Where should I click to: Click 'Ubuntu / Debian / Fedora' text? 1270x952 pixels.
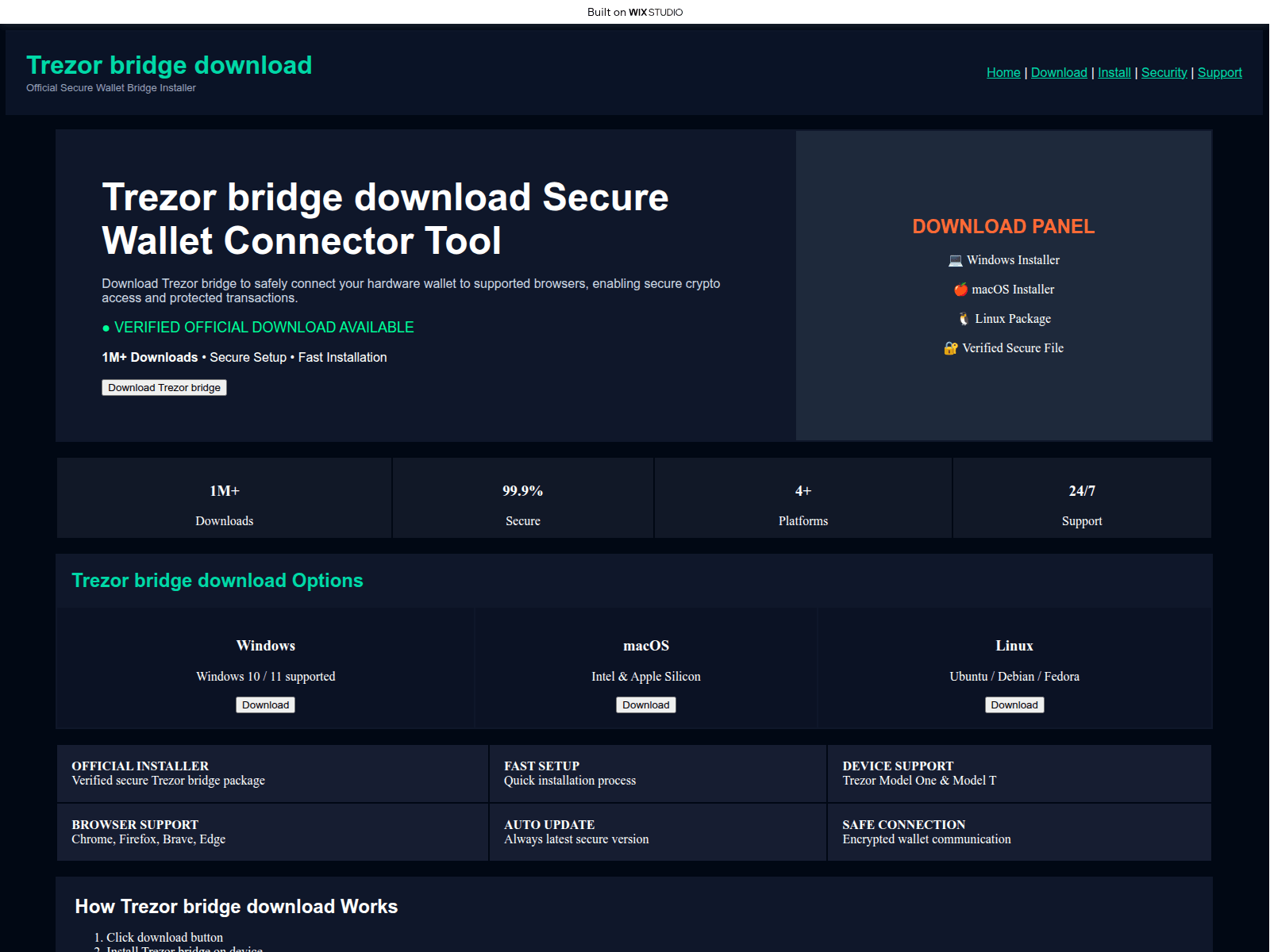coord(1014,677)
